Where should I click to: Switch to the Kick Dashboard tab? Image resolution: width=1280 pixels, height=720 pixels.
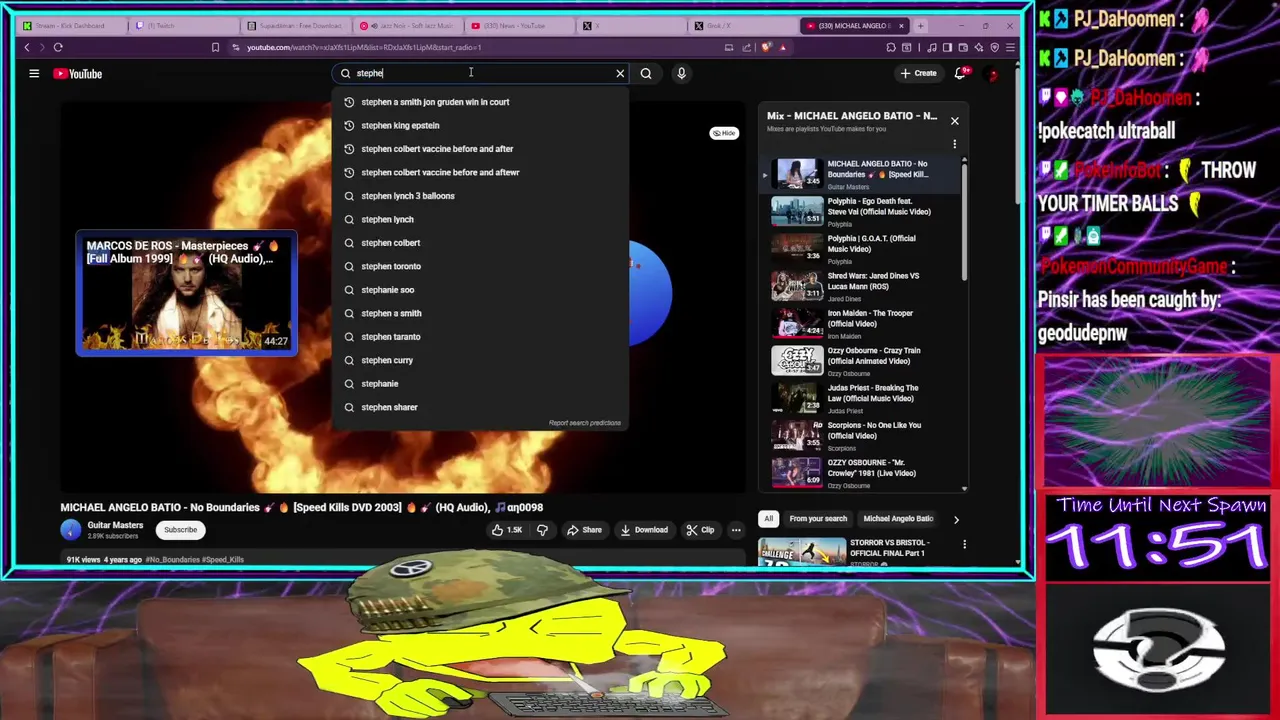(70, 26)
